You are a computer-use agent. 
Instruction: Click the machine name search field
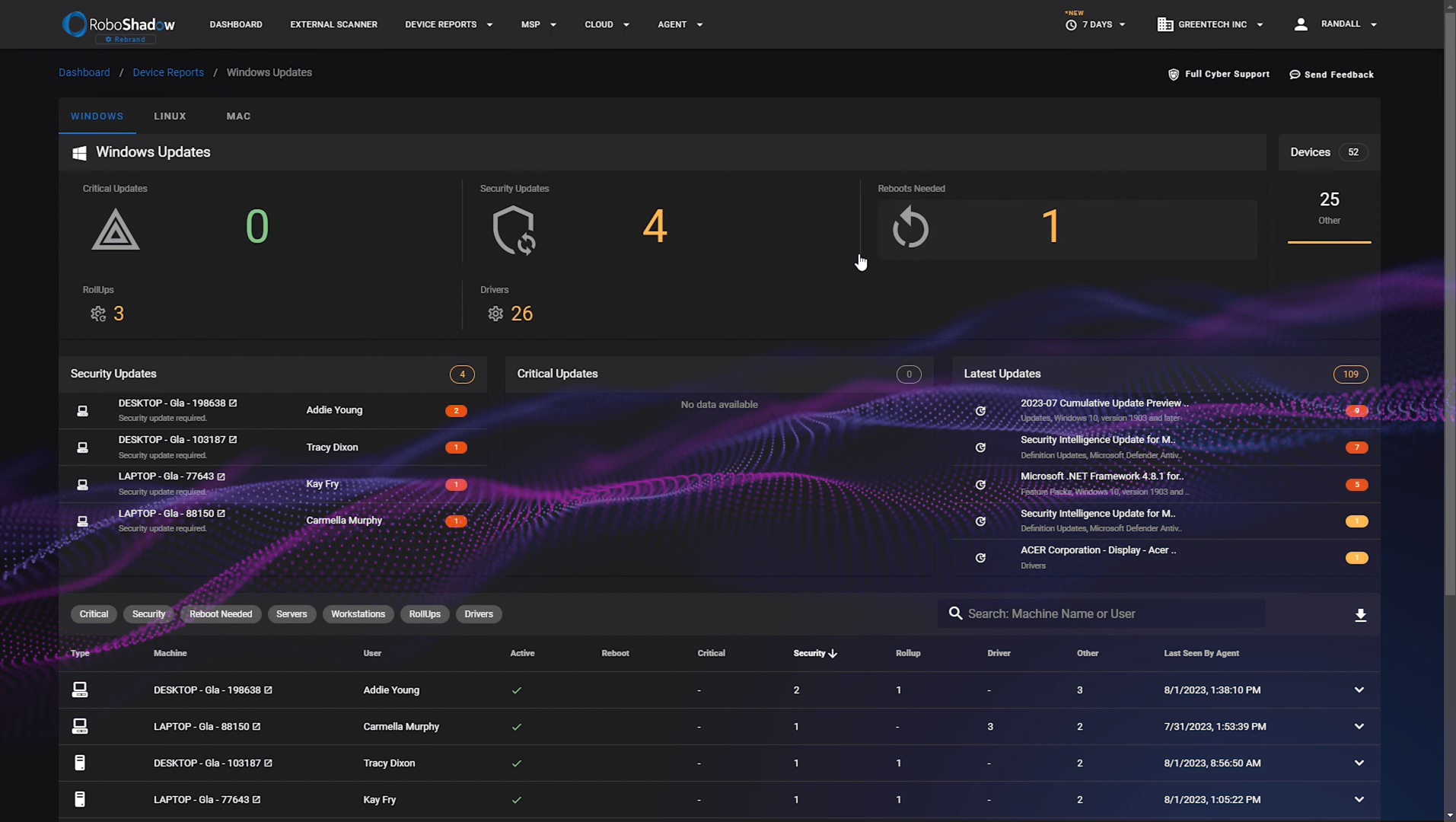[x=1101, y=613]
